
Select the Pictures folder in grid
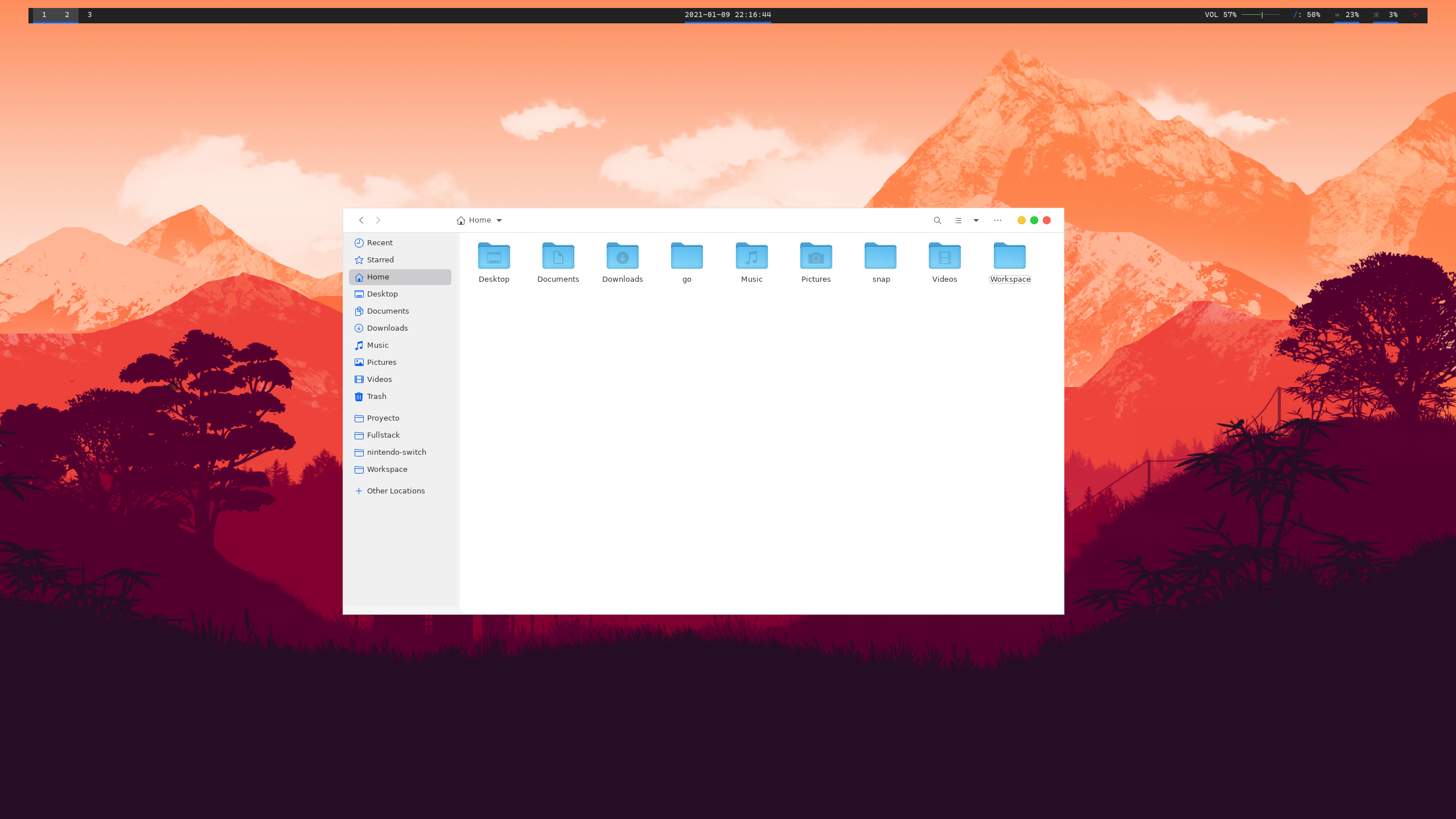[x=816, y=257]
